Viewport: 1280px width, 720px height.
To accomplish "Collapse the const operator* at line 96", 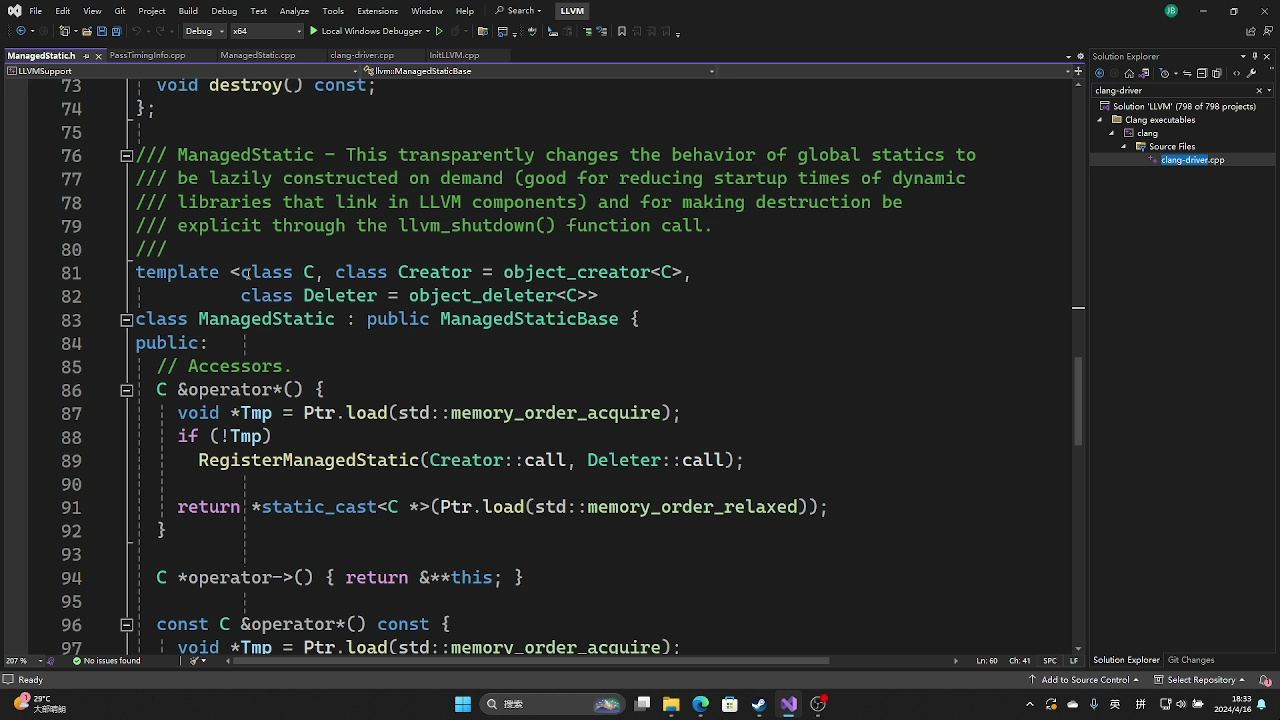I will (127, 624).
